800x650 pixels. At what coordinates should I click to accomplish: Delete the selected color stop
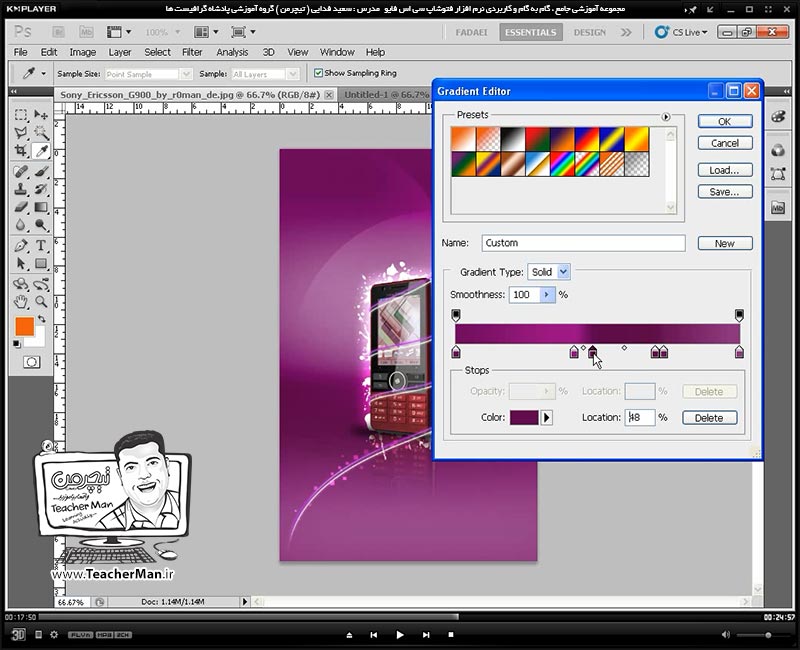click(710, 418)
